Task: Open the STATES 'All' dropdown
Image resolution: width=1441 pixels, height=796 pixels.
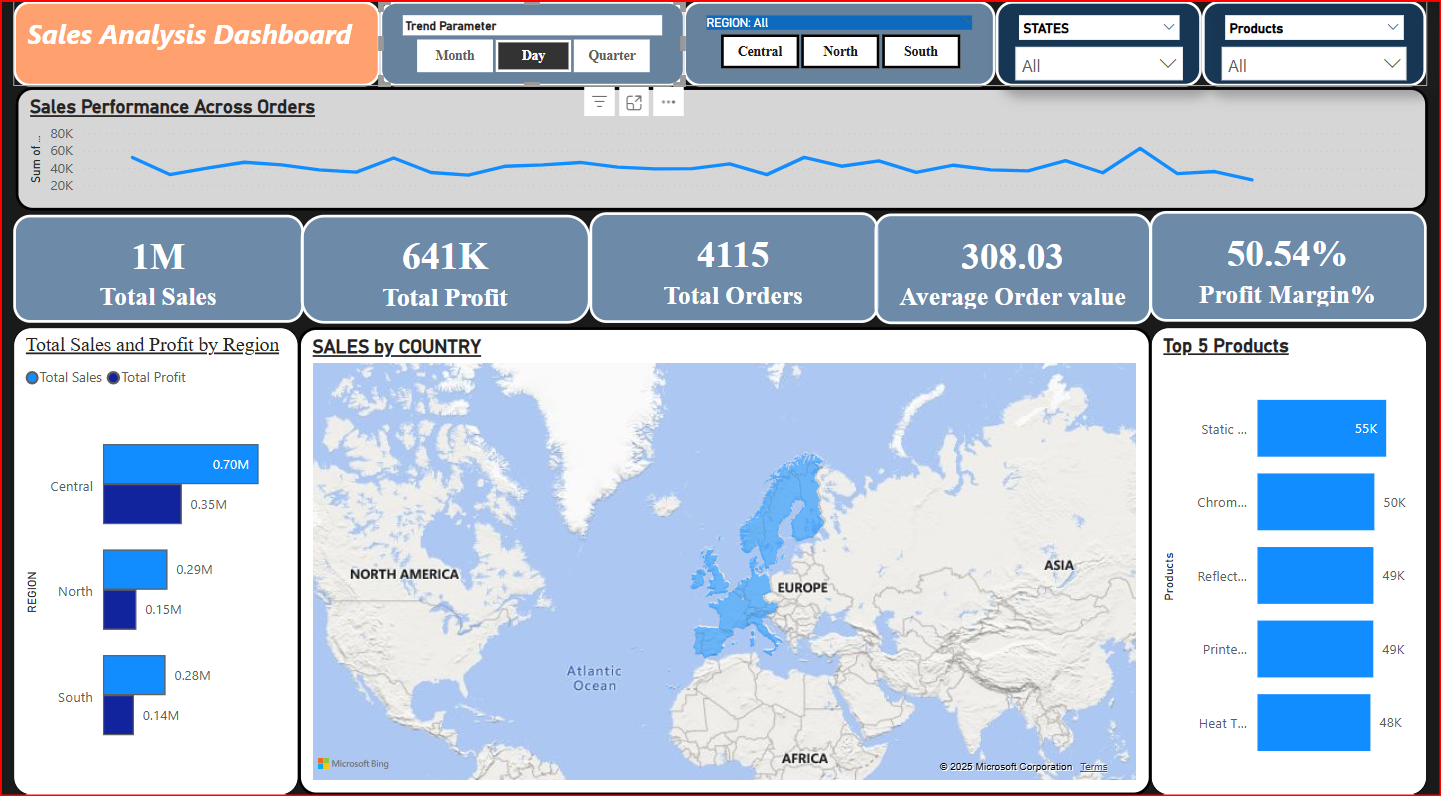Action: click(1098, 65)
